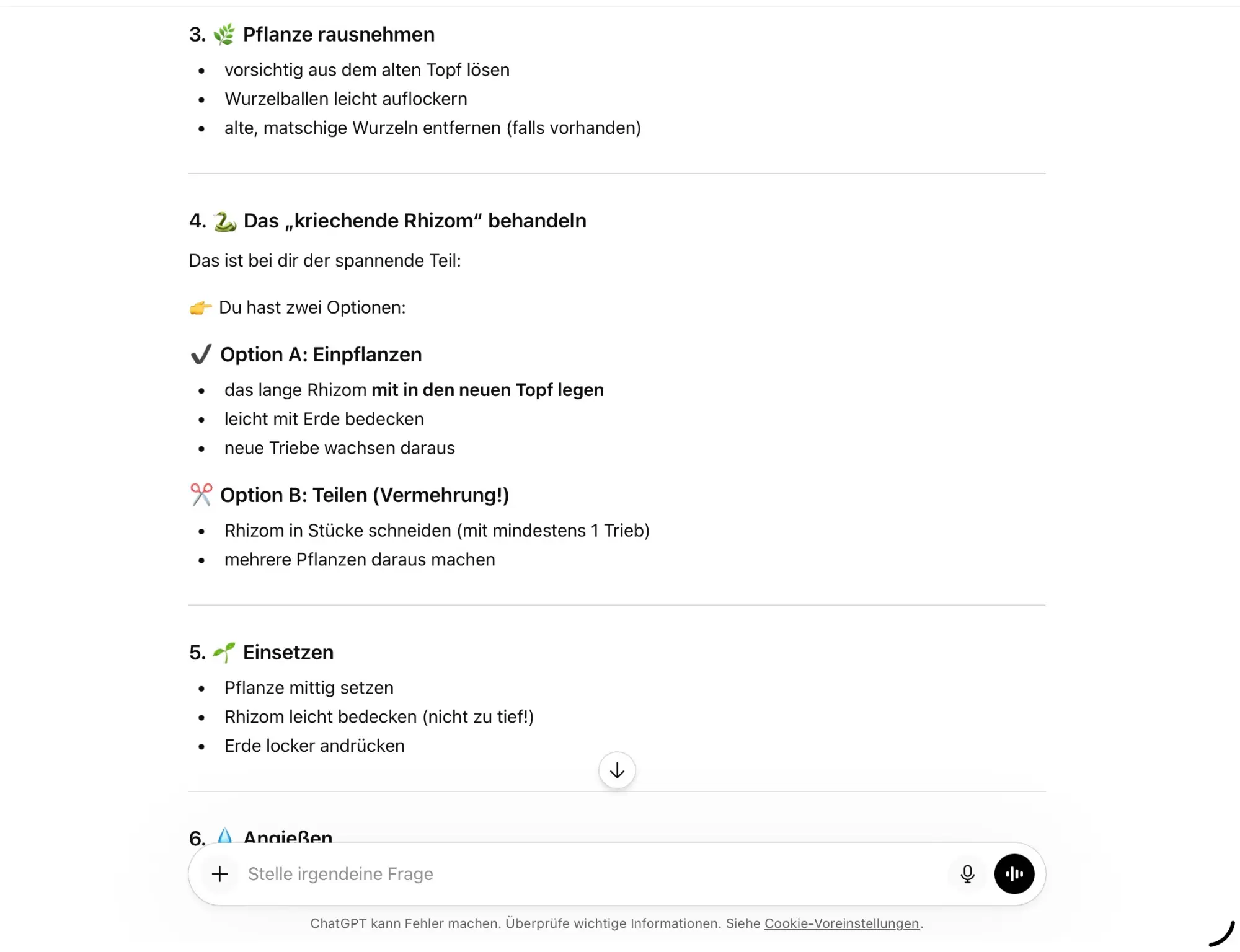Image resolution: width=1240 pixels, height=952 pixels.
Task: Click the seedling emoji next to Einsetzen
Action: click(x=224, y=652)
